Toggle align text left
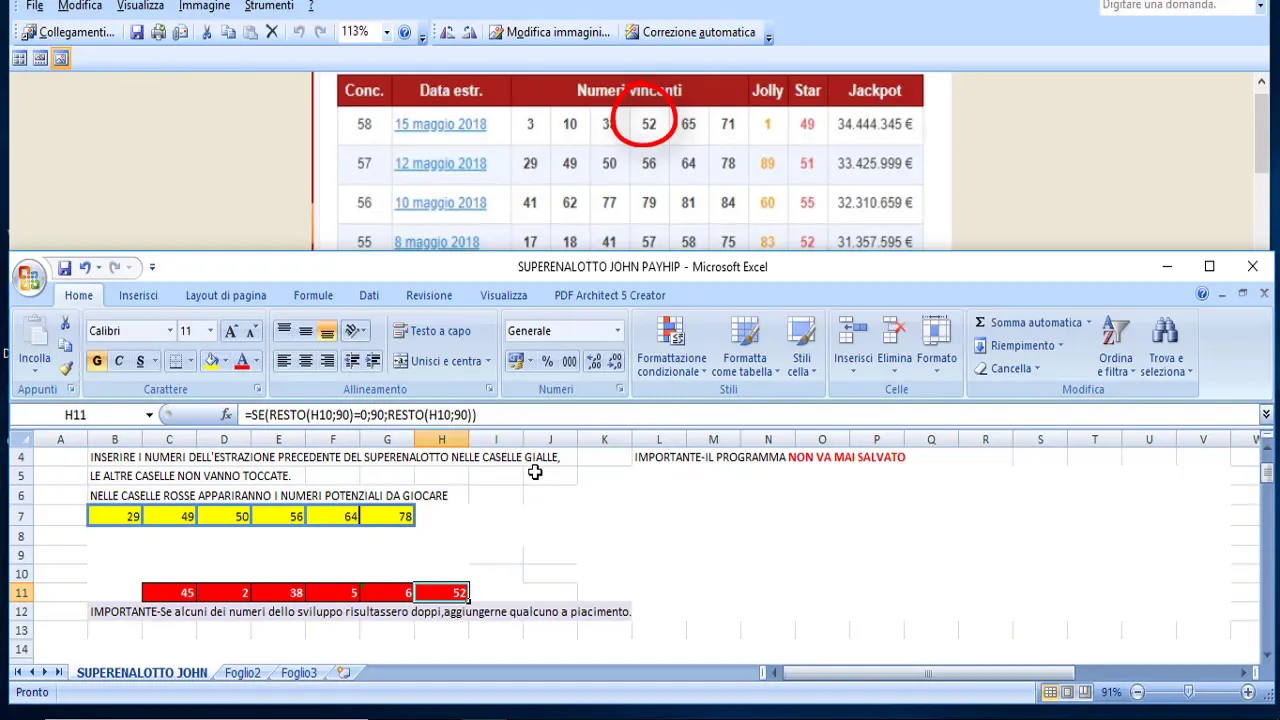 (284, 361)
